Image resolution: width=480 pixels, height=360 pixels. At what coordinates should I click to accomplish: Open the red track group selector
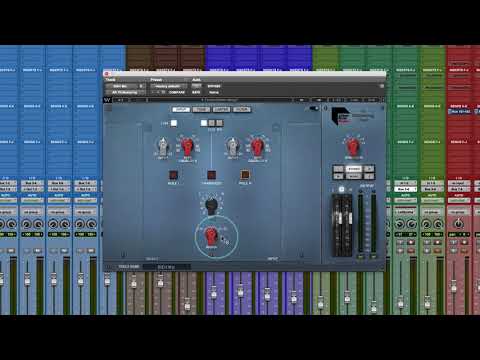(459, 212)
